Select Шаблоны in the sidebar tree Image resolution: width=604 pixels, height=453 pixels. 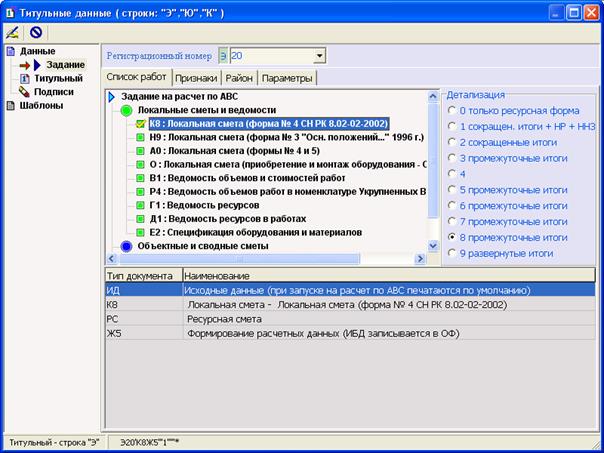[41, 106]
